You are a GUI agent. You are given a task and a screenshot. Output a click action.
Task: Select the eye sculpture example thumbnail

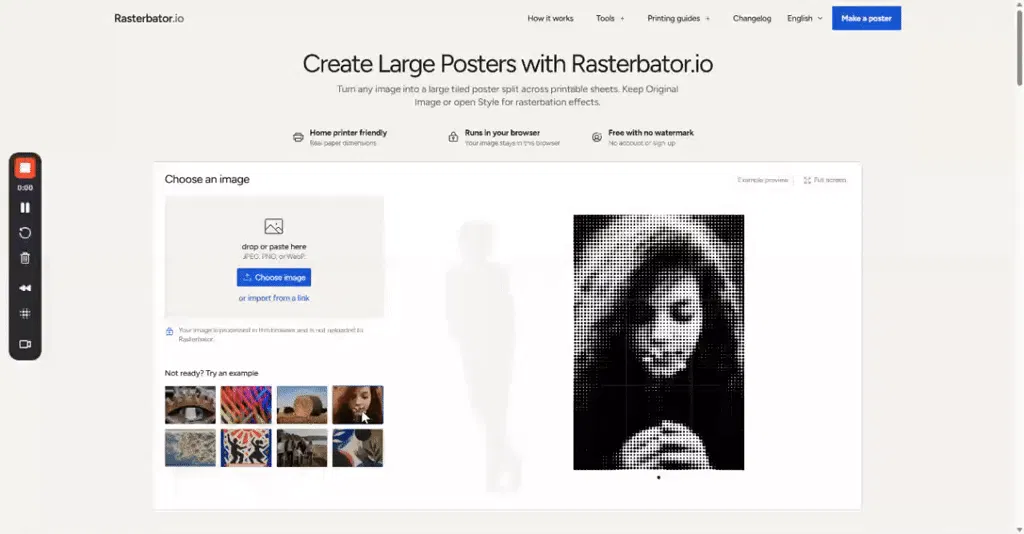[190, 405]
